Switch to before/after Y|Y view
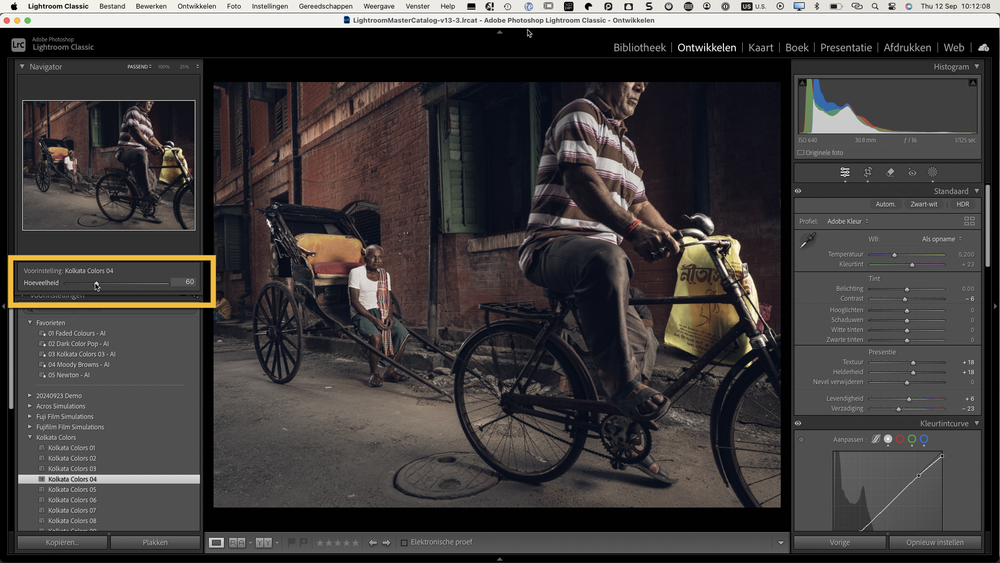Viewport: 1000px width, 563px height. (263, 543)
